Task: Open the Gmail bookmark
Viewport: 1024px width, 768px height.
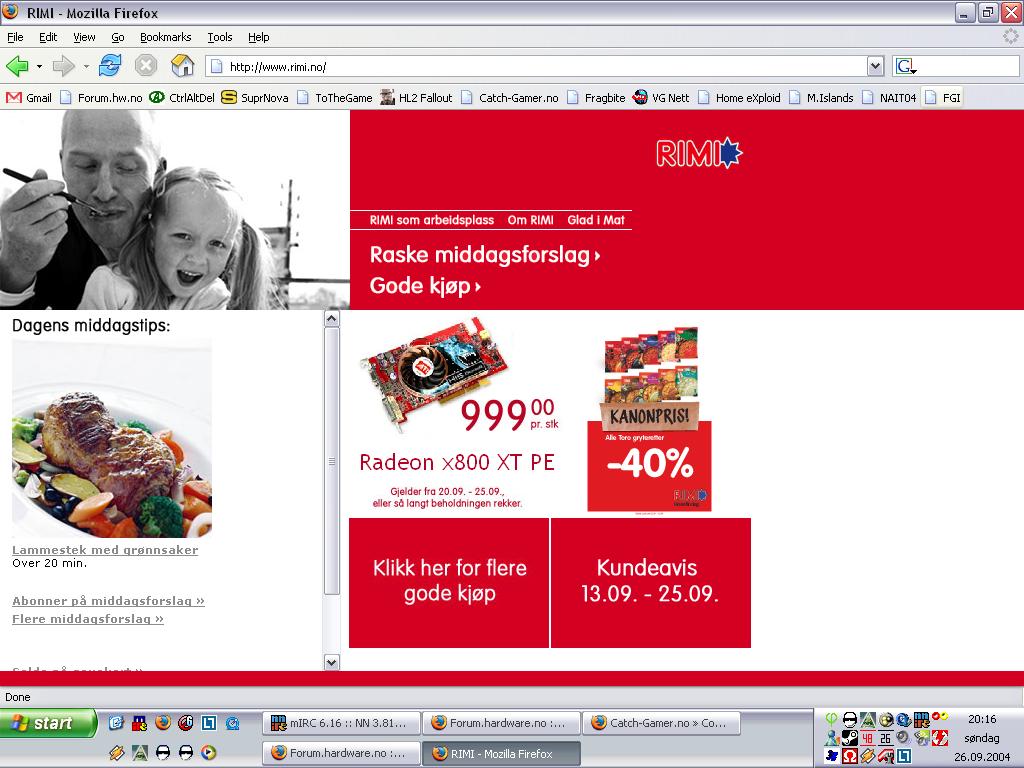Action: click(29, 98)
